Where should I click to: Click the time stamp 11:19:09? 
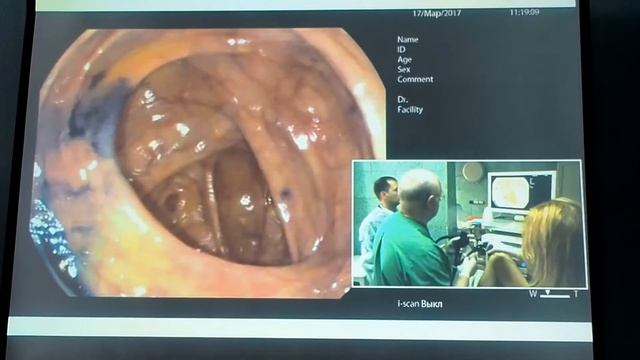[524, 12]
